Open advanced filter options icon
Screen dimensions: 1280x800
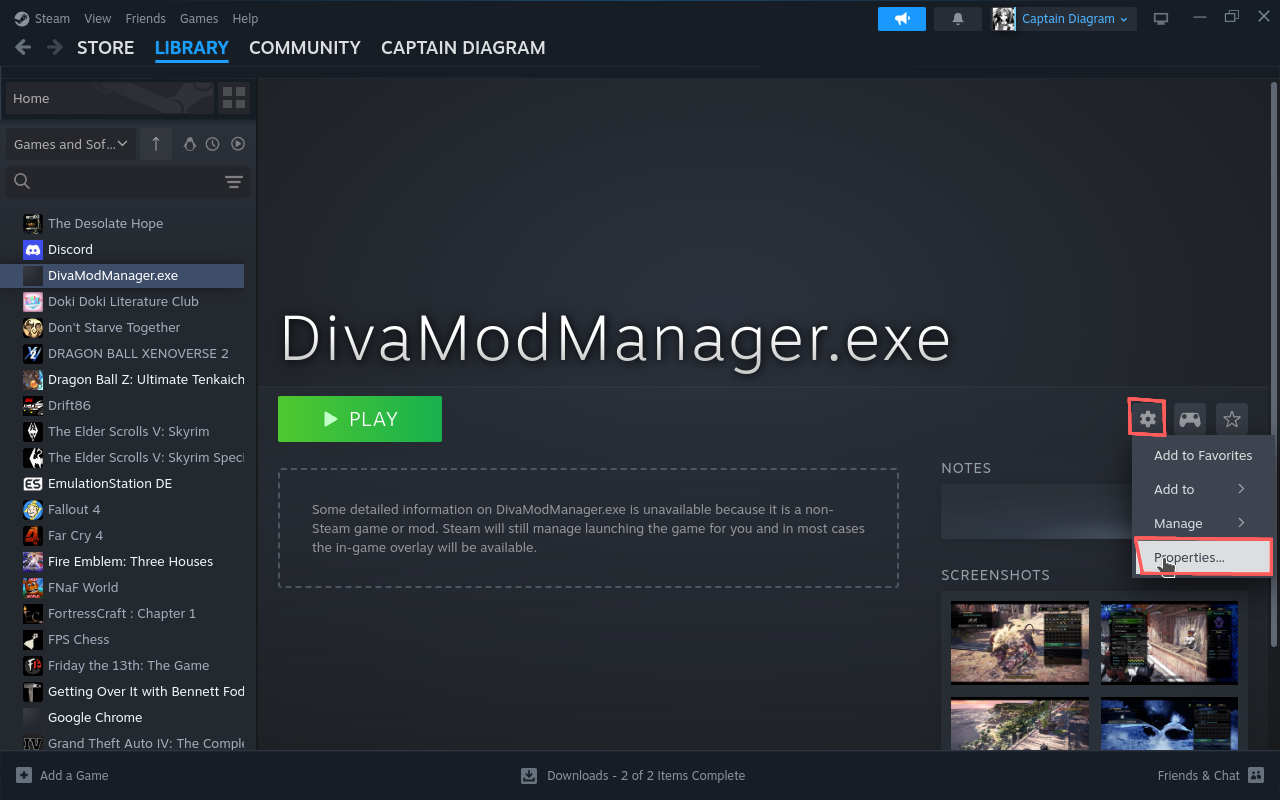click(x=234, y=181)
